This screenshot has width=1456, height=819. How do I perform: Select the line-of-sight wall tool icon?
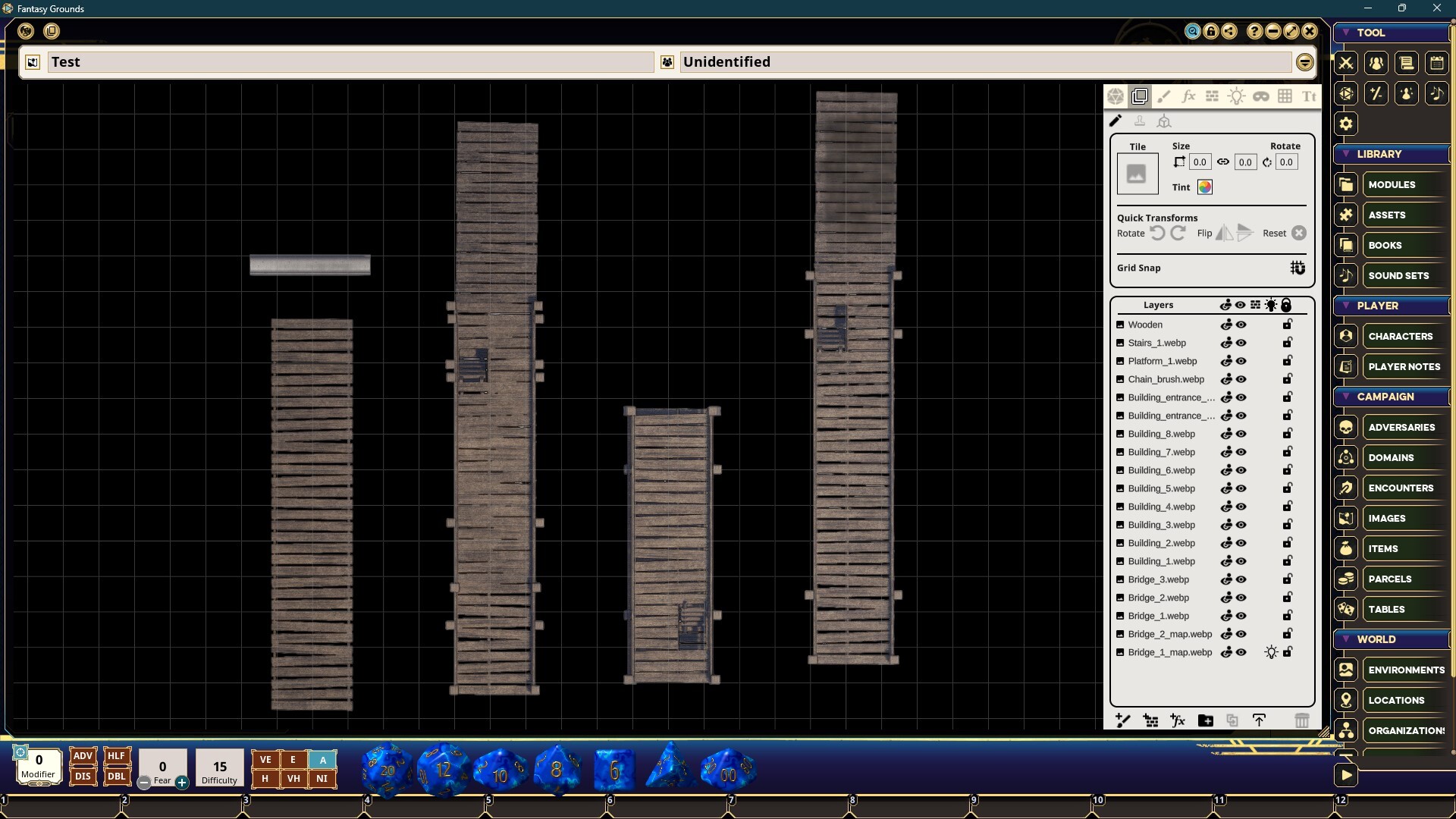(x=1212, y=96)
